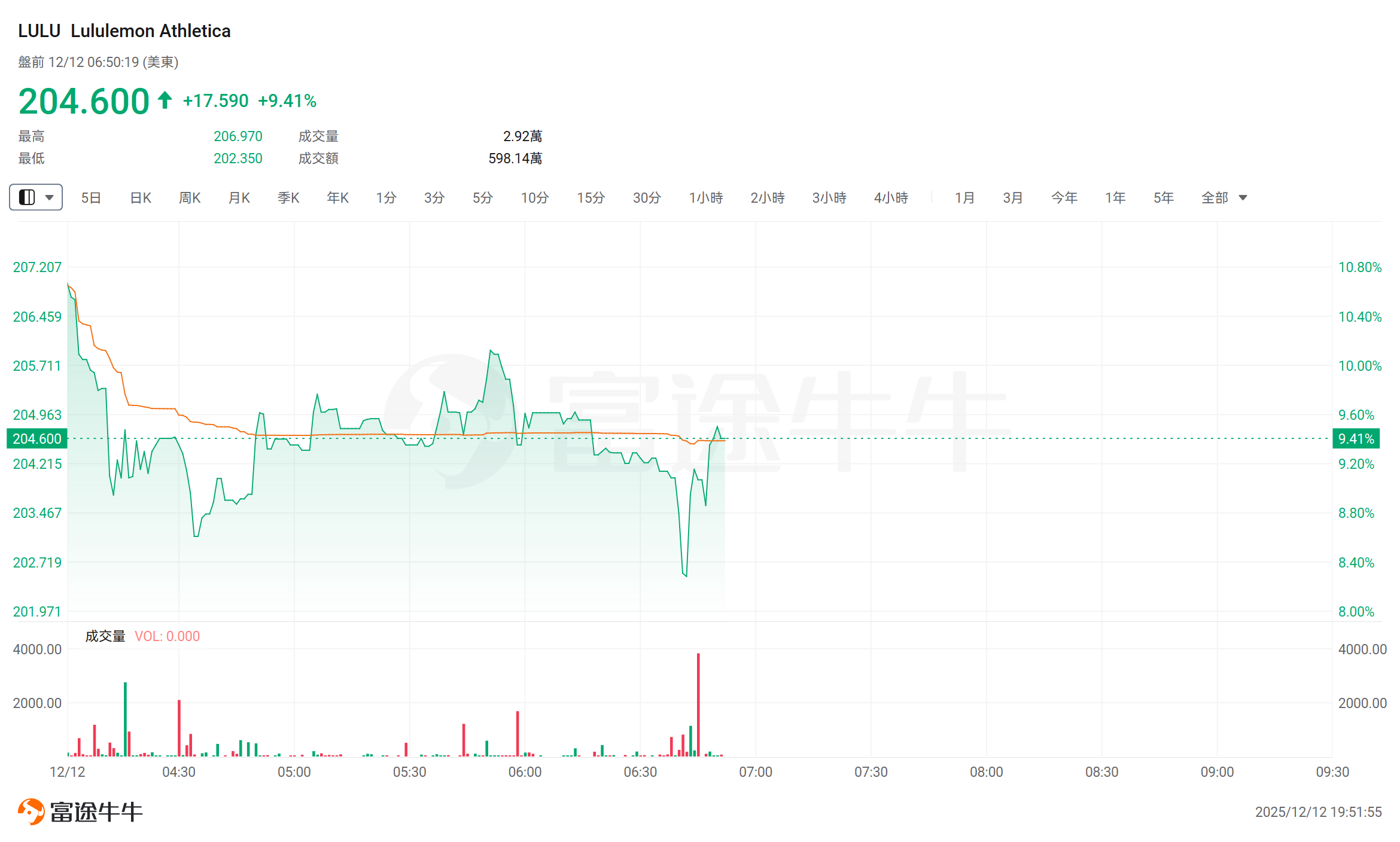Select the 15分 interval
This screenshot has width=1400, height=842.
(591, 198)
